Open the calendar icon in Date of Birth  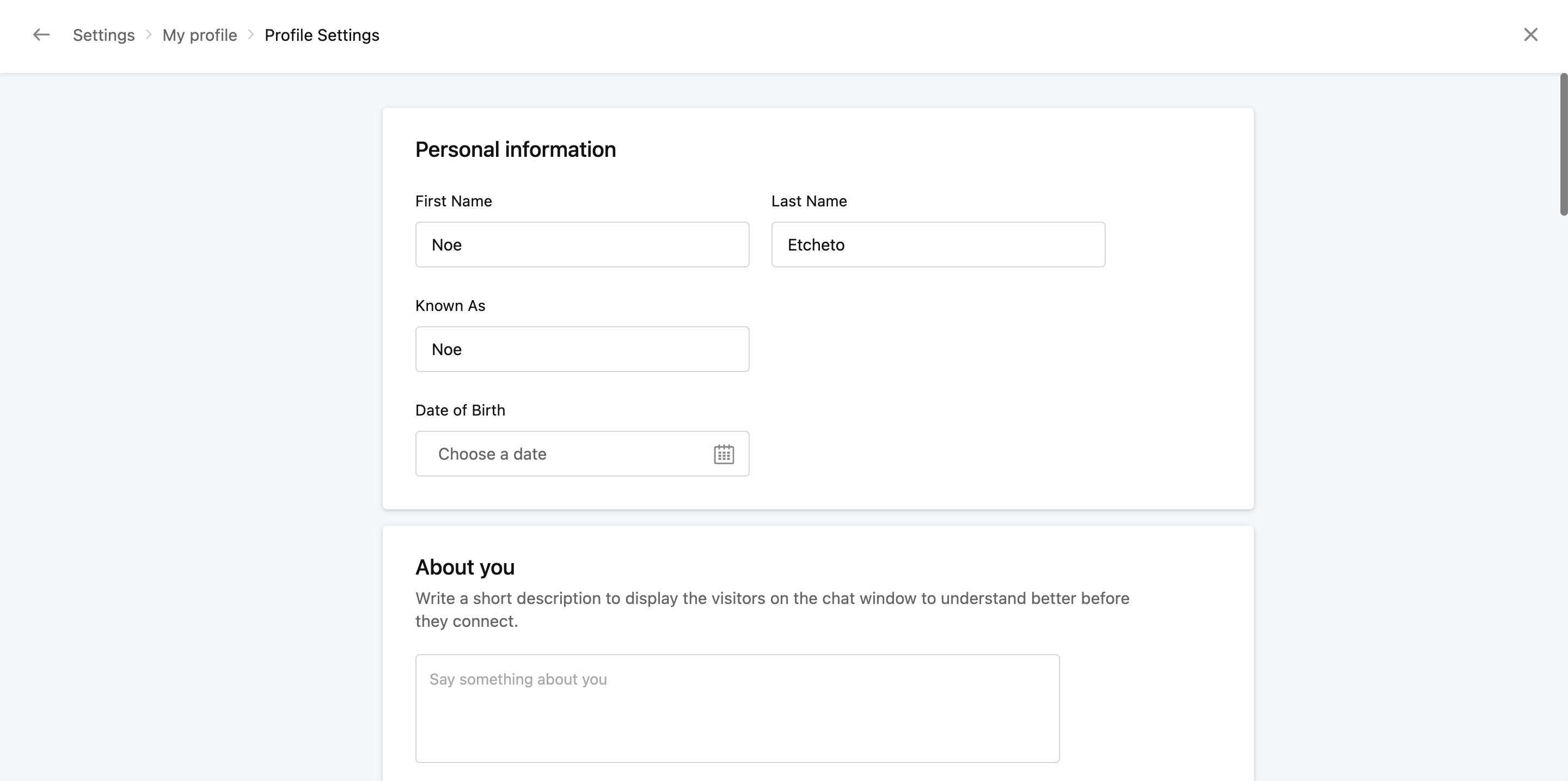[723, 454]
